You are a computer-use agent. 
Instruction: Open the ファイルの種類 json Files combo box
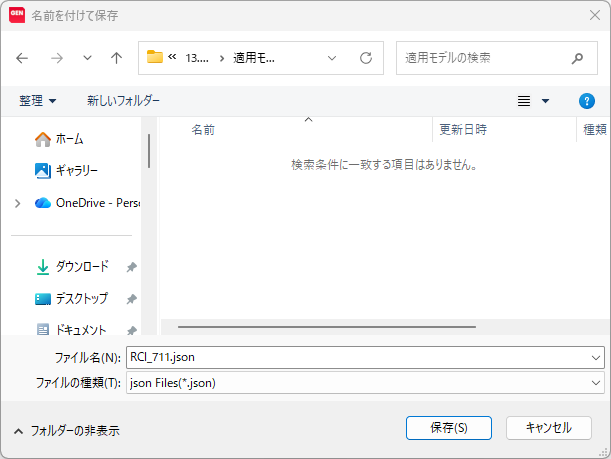pos(365,383)
